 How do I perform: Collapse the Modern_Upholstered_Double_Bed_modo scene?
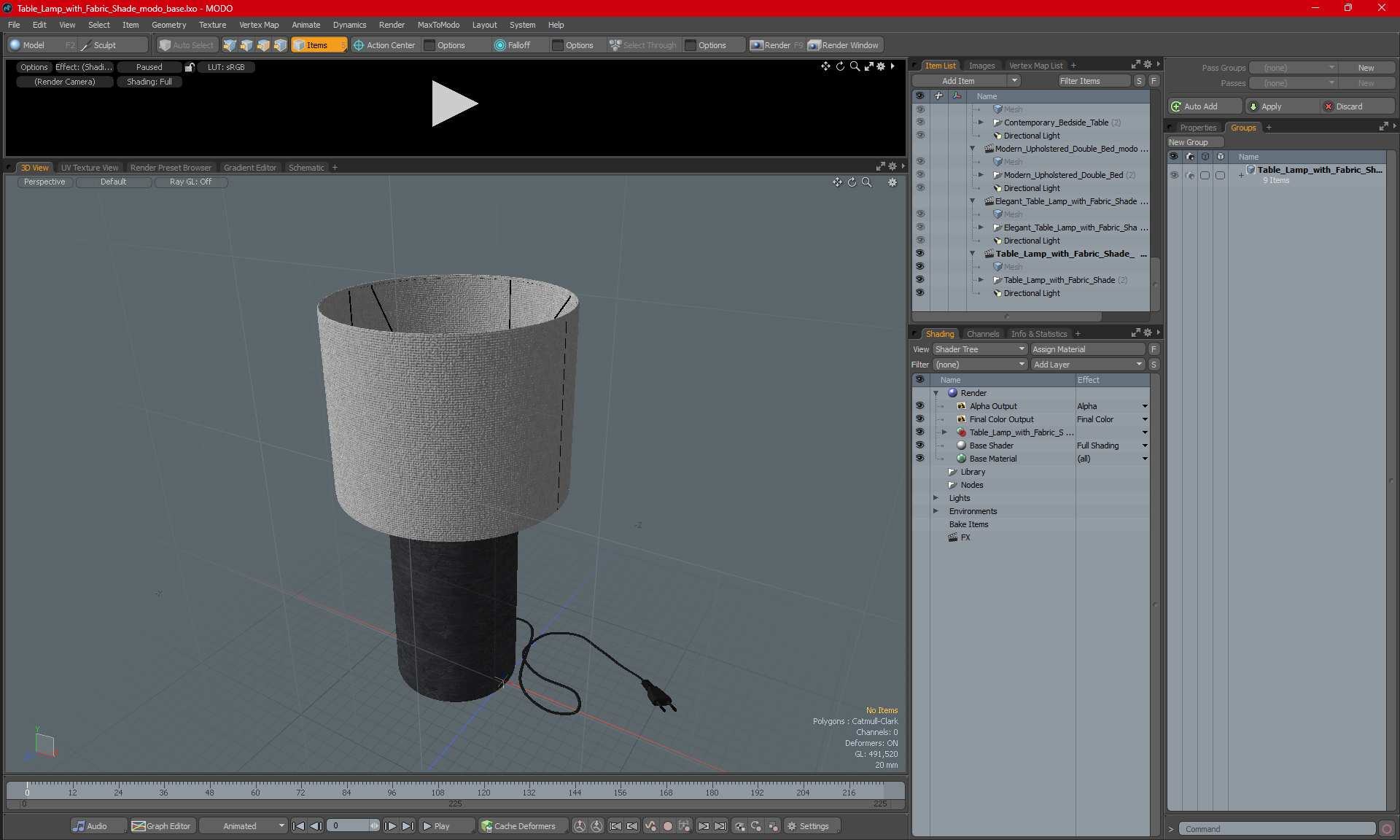(972, 149)
